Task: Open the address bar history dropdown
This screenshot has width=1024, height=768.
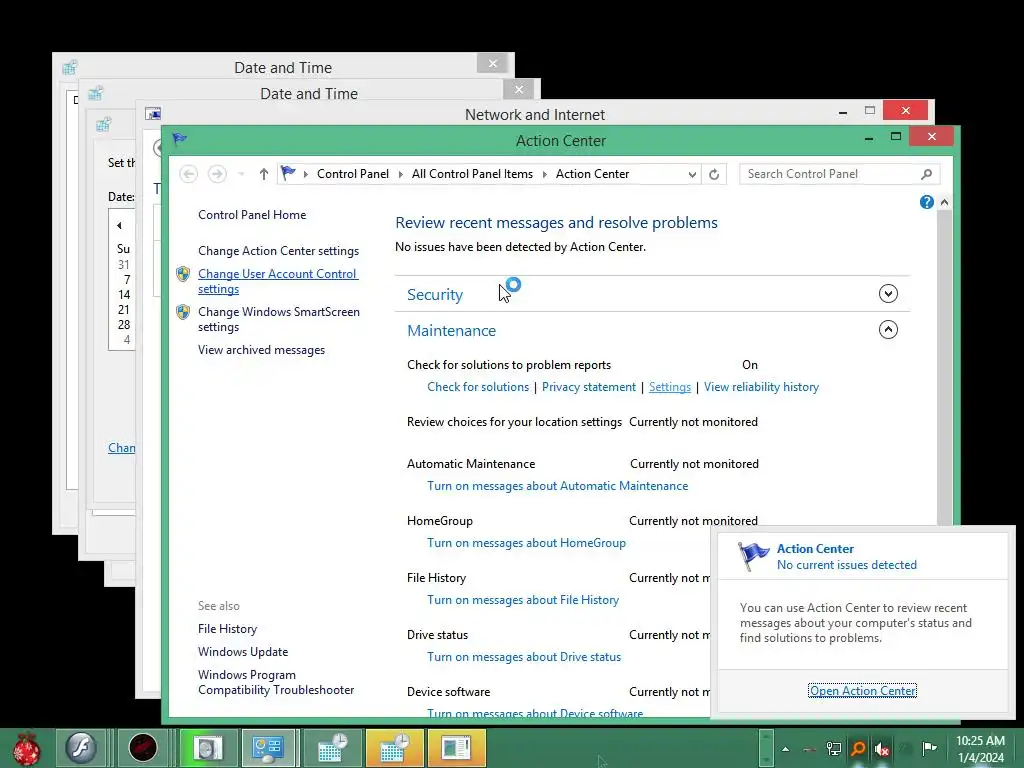Action: tap(692, 174)
